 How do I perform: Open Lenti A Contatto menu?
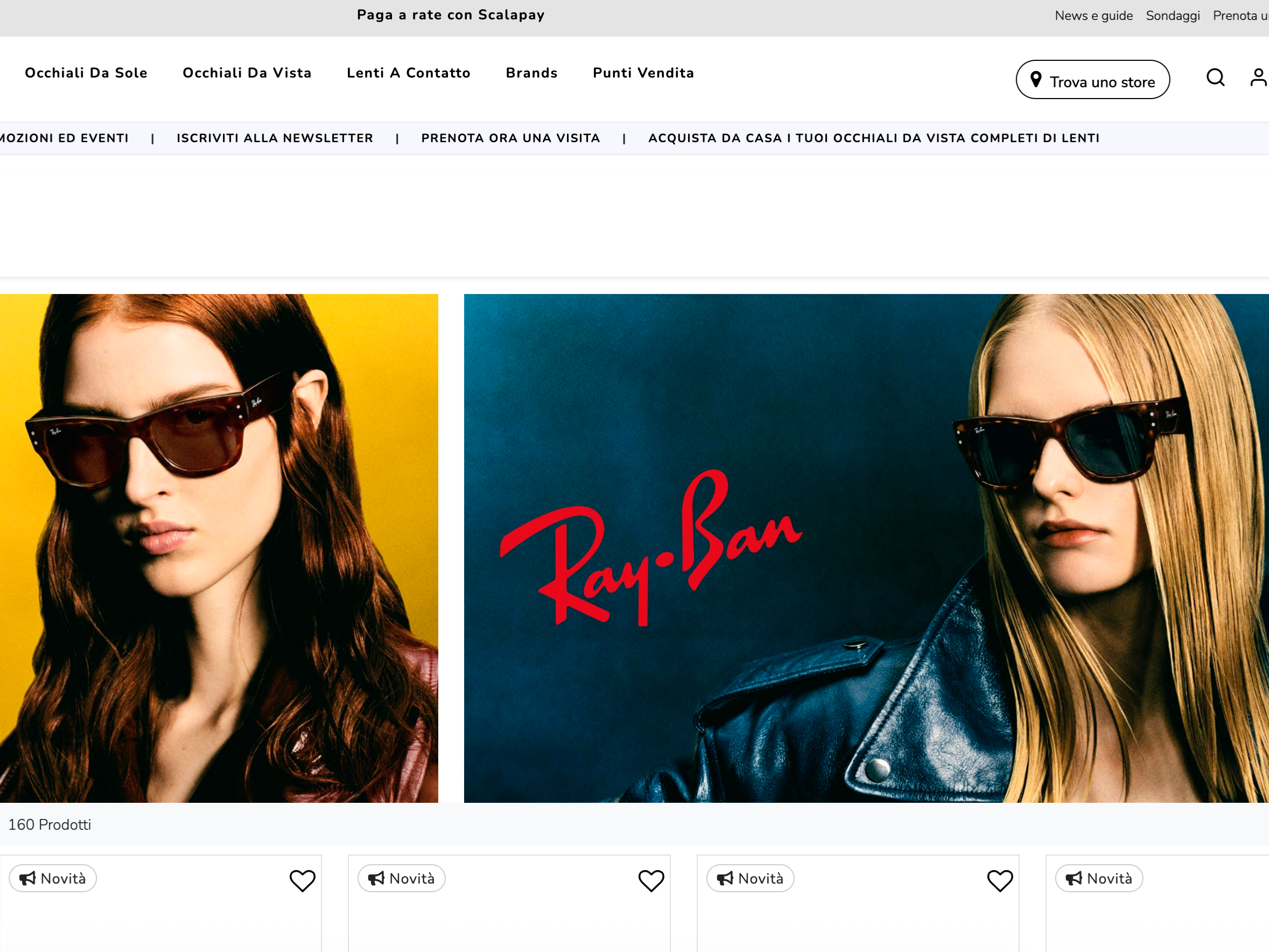pyautogui.click(x=409, y=73)
